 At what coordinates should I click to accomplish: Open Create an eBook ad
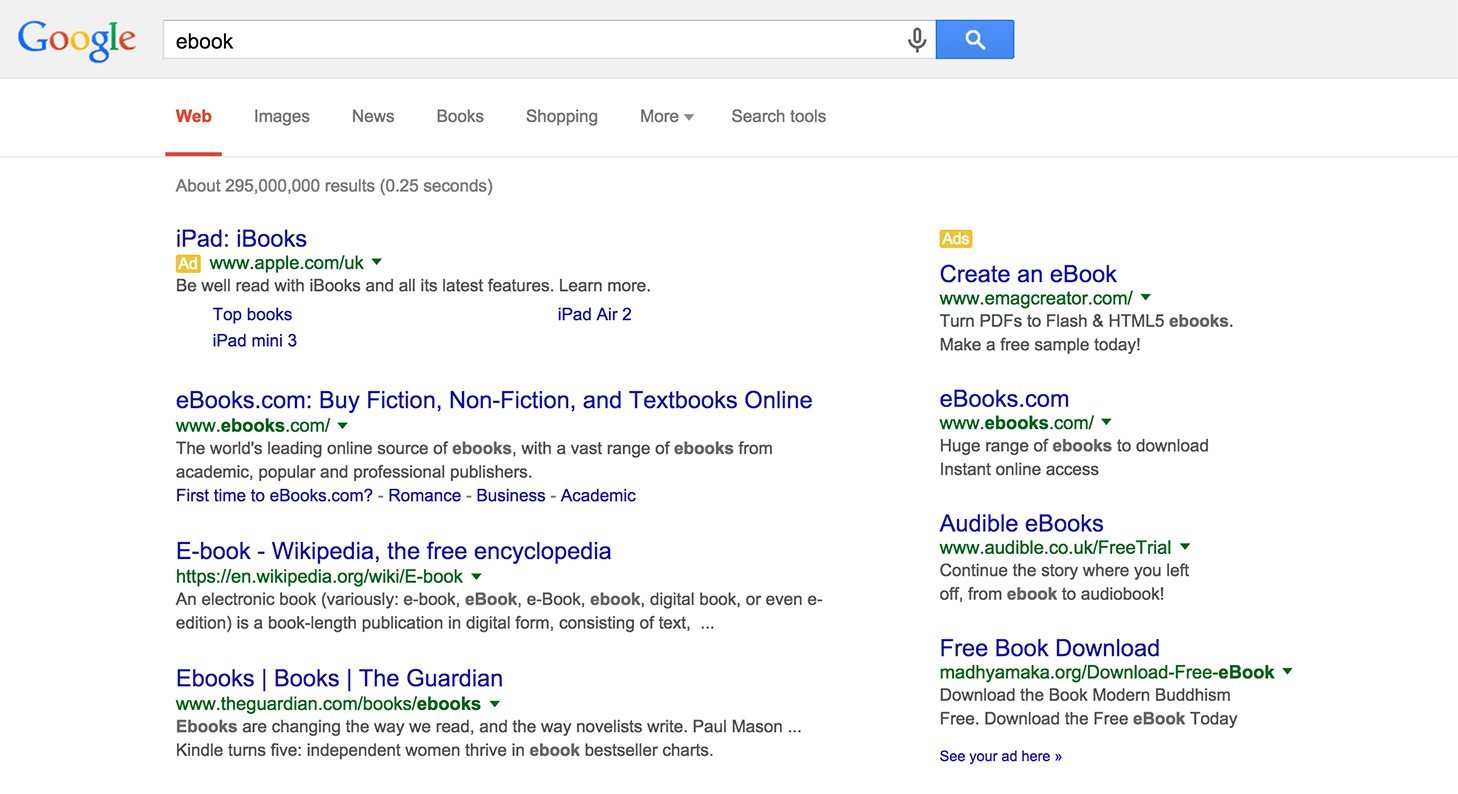(x=1028, y=274)
